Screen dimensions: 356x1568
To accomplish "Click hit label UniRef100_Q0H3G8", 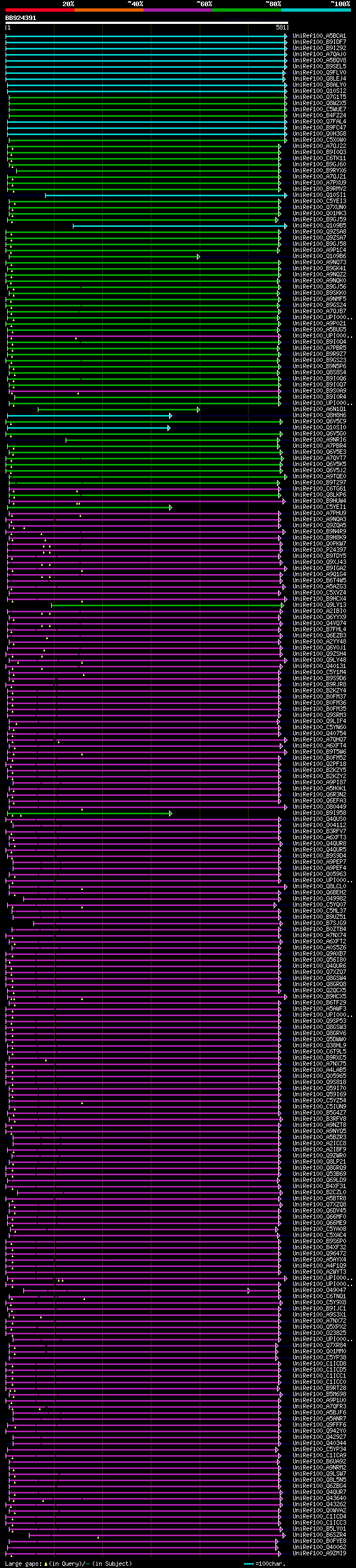I will [x=319, y=134].
